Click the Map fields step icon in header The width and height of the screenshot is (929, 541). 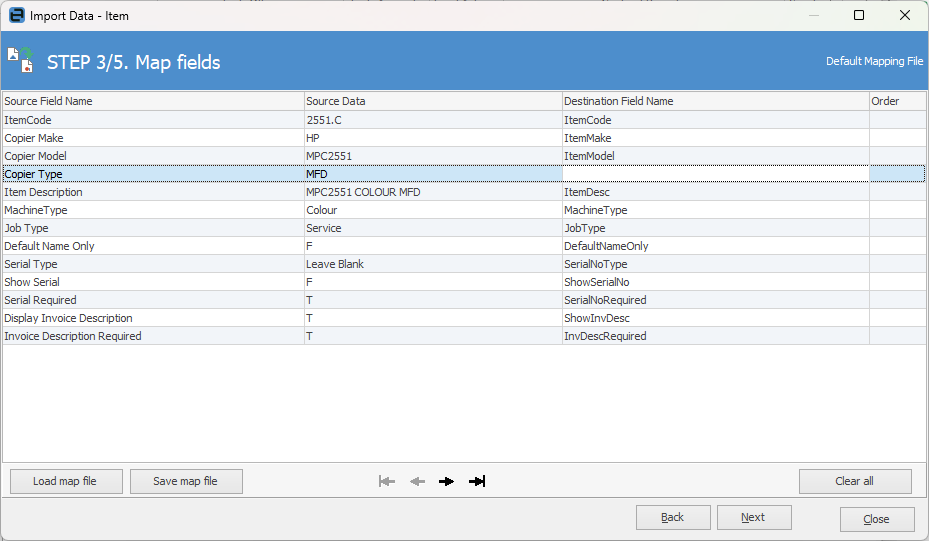point(21,60)
